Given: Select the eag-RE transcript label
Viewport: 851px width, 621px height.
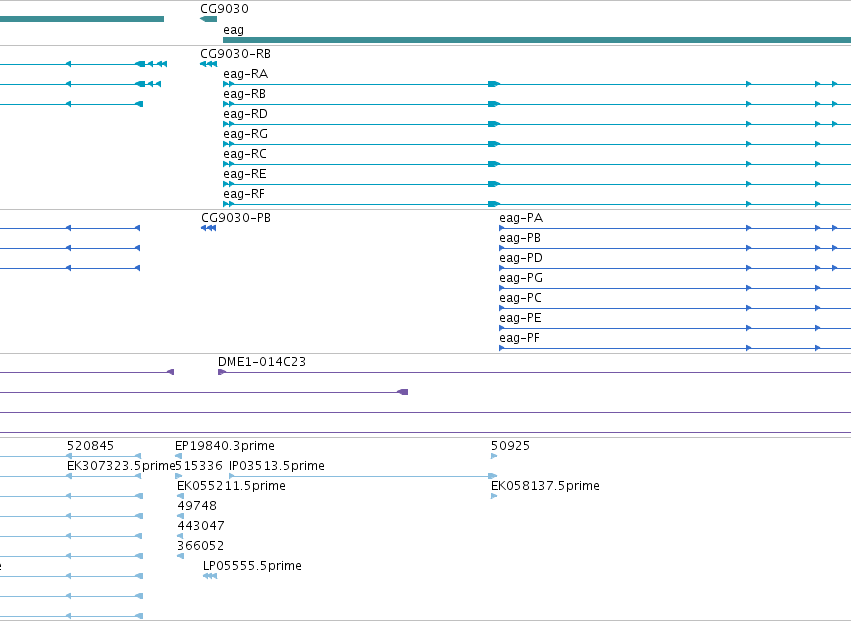Looking at the screenshot, I should [x=245, y=174].
